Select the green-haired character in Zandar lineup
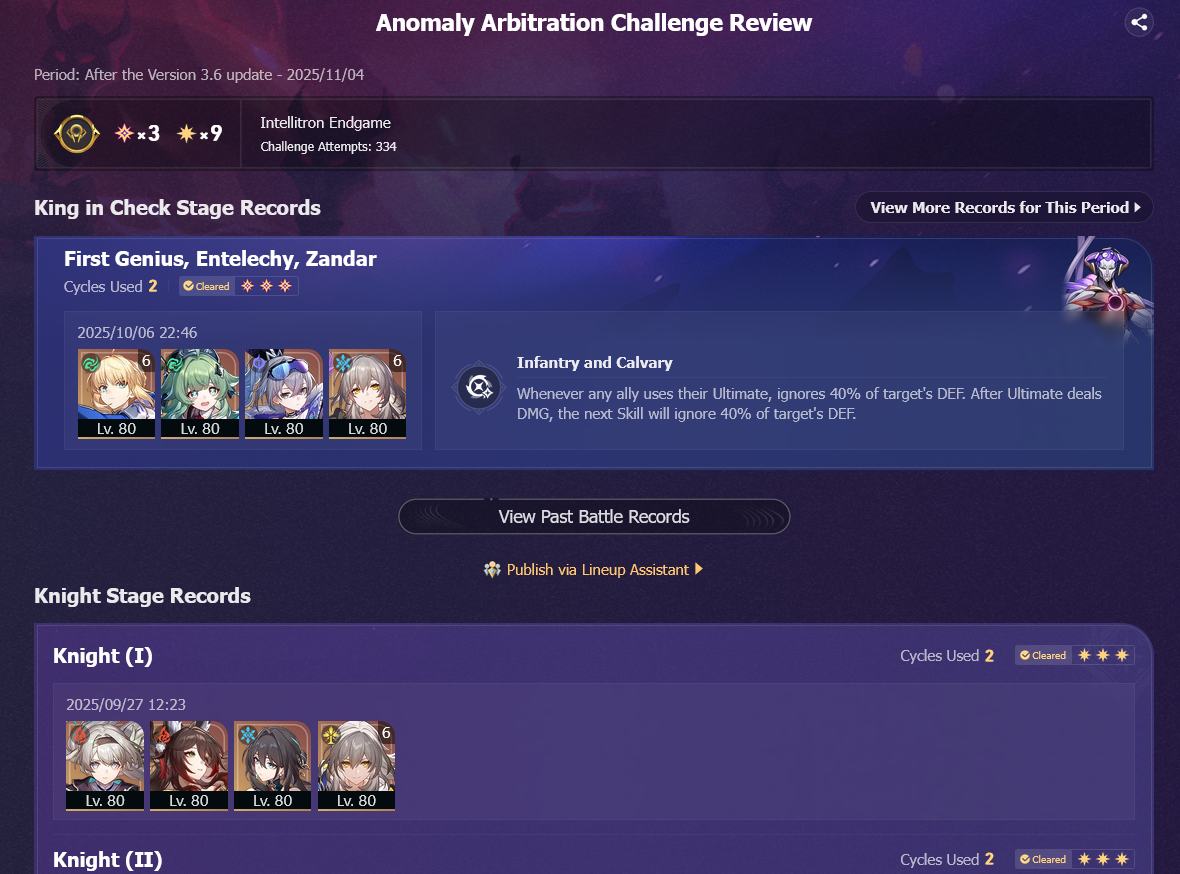The image size is (1180, 874). pos(200,393)
